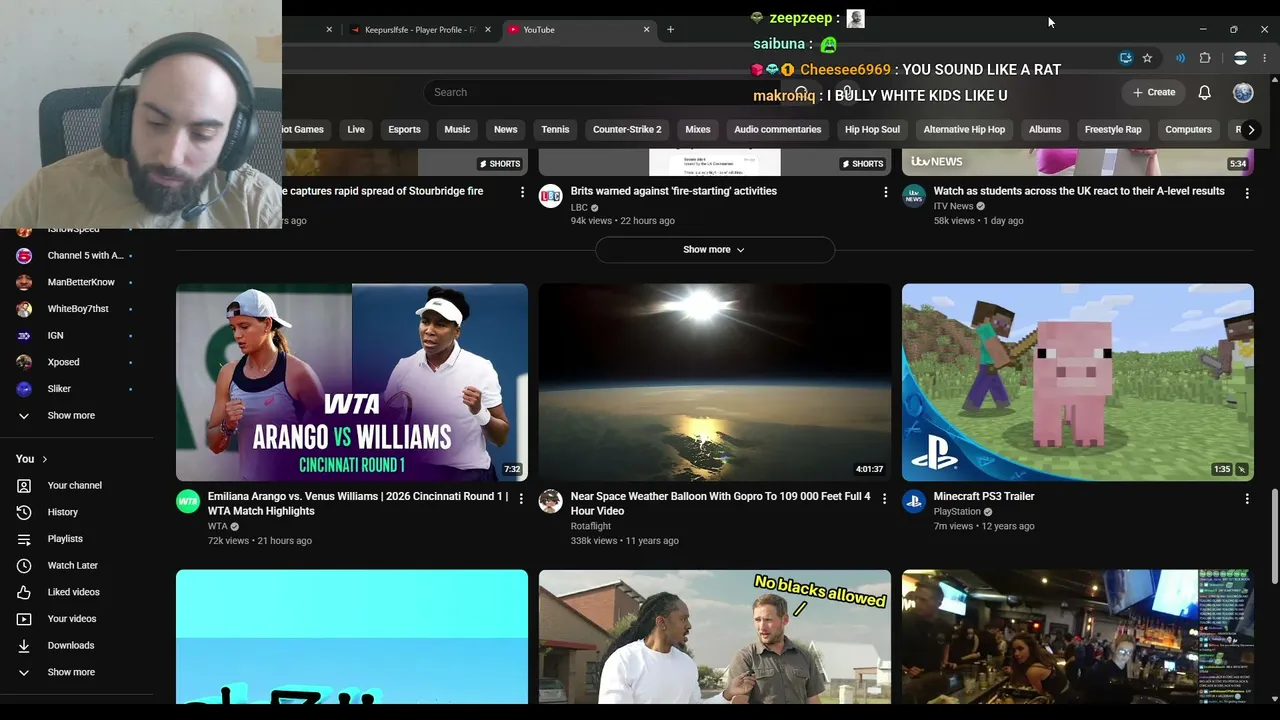This screenshot has height=720, width=1280.
Task: Expand the subscriptions list with Show more
Action: (x=76, y=415)
